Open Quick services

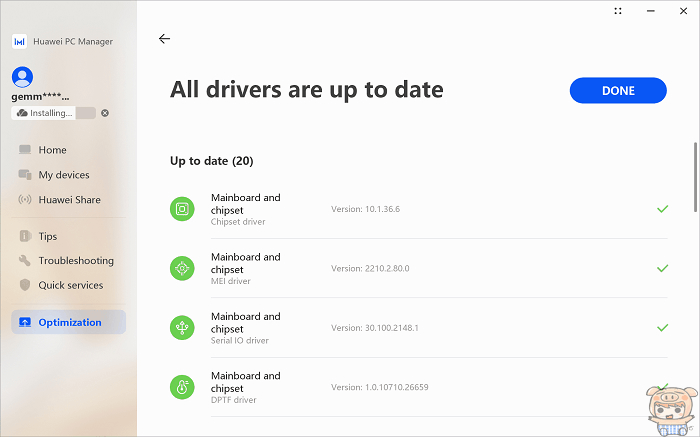pyautogui.click(x=70, y=285)
